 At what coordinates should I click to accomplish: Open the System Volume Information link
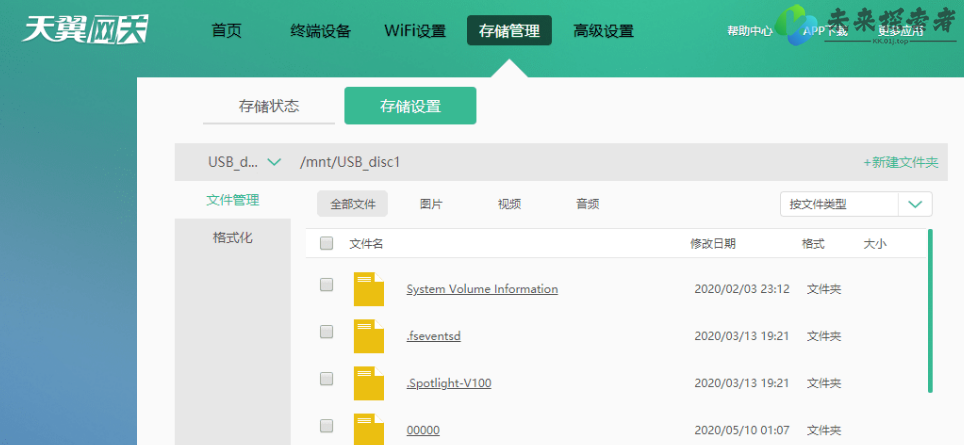click(482, 289)
